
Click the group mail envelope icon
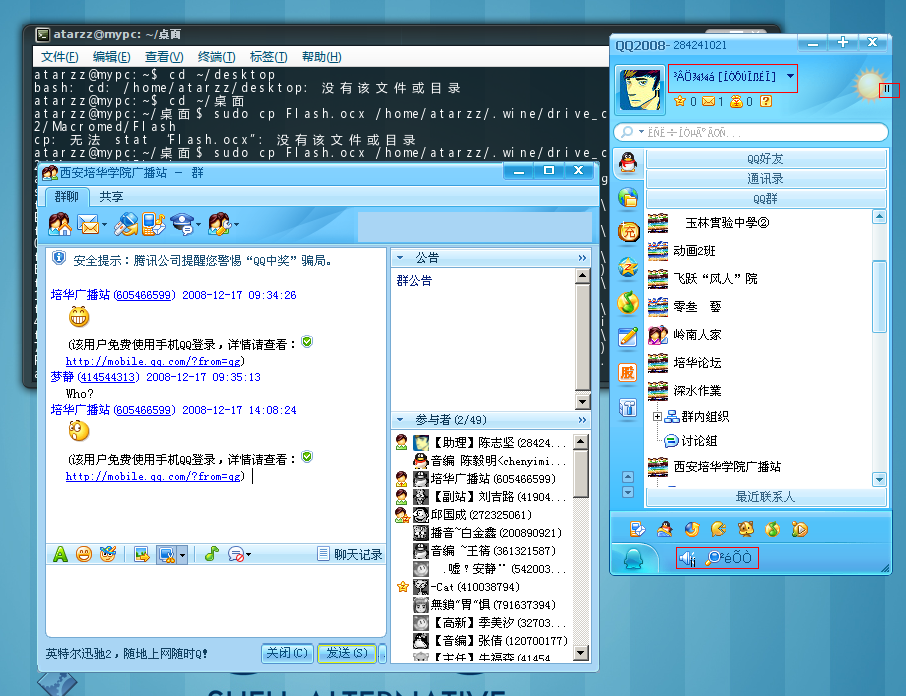click(x=88, y=224)
